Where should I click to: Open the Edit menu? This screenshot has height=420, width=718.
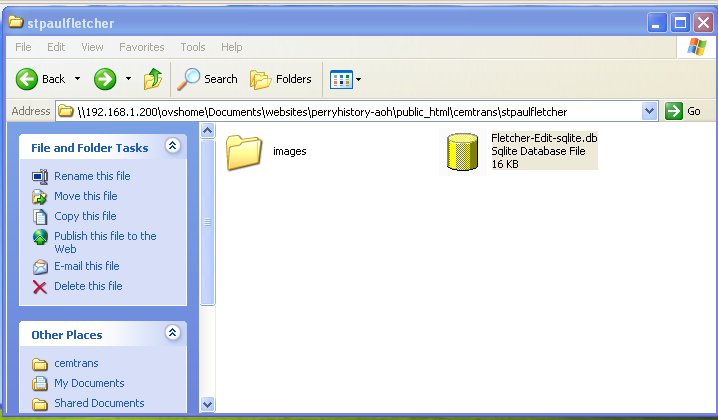pos(56,47)
